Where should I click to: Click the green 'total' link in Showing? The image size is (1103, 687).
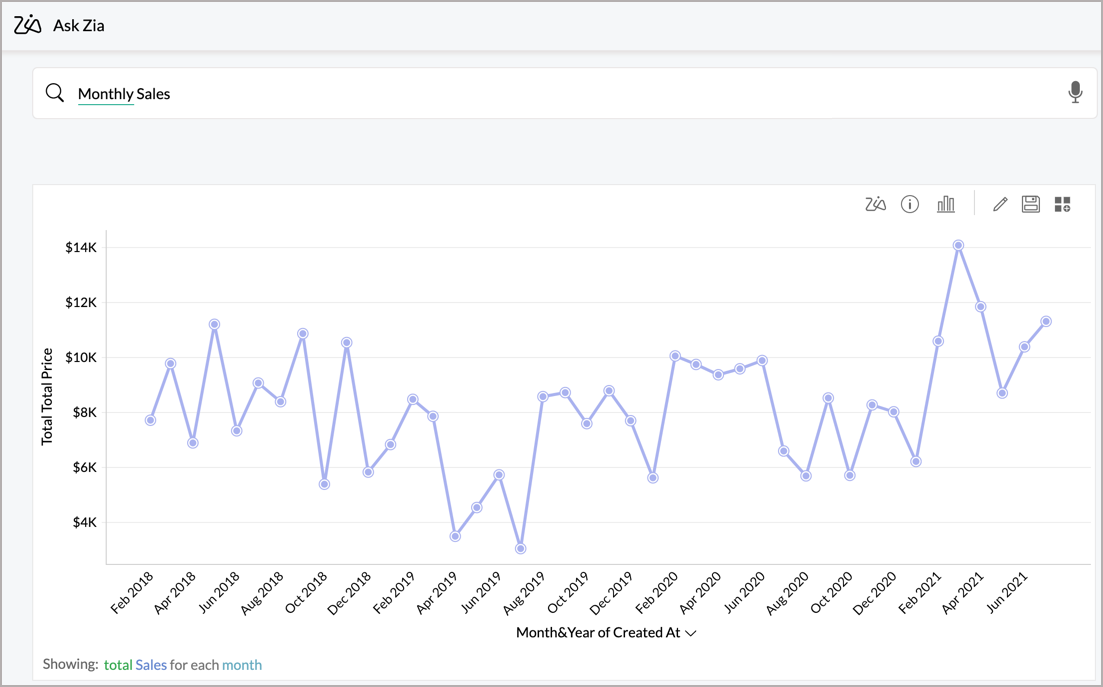point(118,664)
